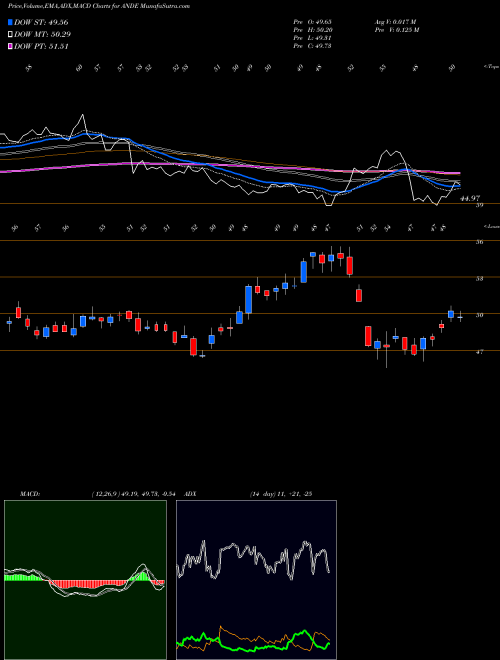Click the tallest blue candlestick near 53
This screenshot has width=500, height=660.
[249, 300]
